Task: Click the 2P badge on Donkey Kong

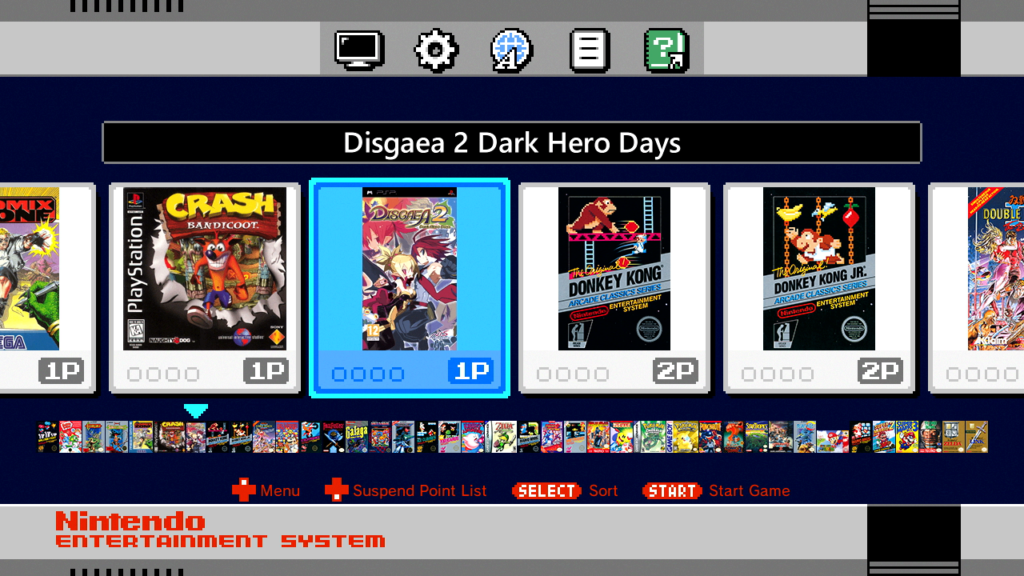Action: [x=675, y=372]
